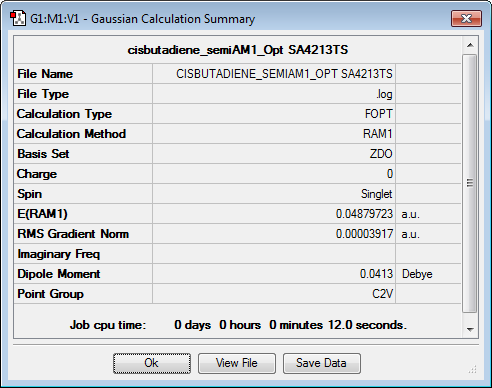Click the Job cpu time line
The image size is (492, 388).
tap(238, 325)
